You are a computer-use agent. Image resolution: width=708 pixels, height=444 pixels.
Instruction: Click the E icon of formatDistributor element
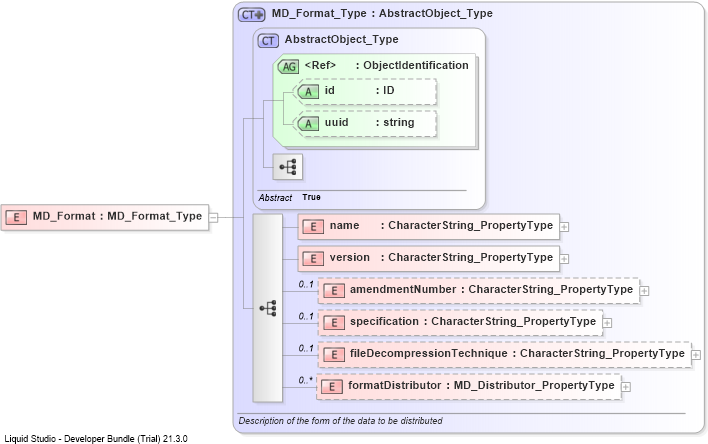point(332,387)
